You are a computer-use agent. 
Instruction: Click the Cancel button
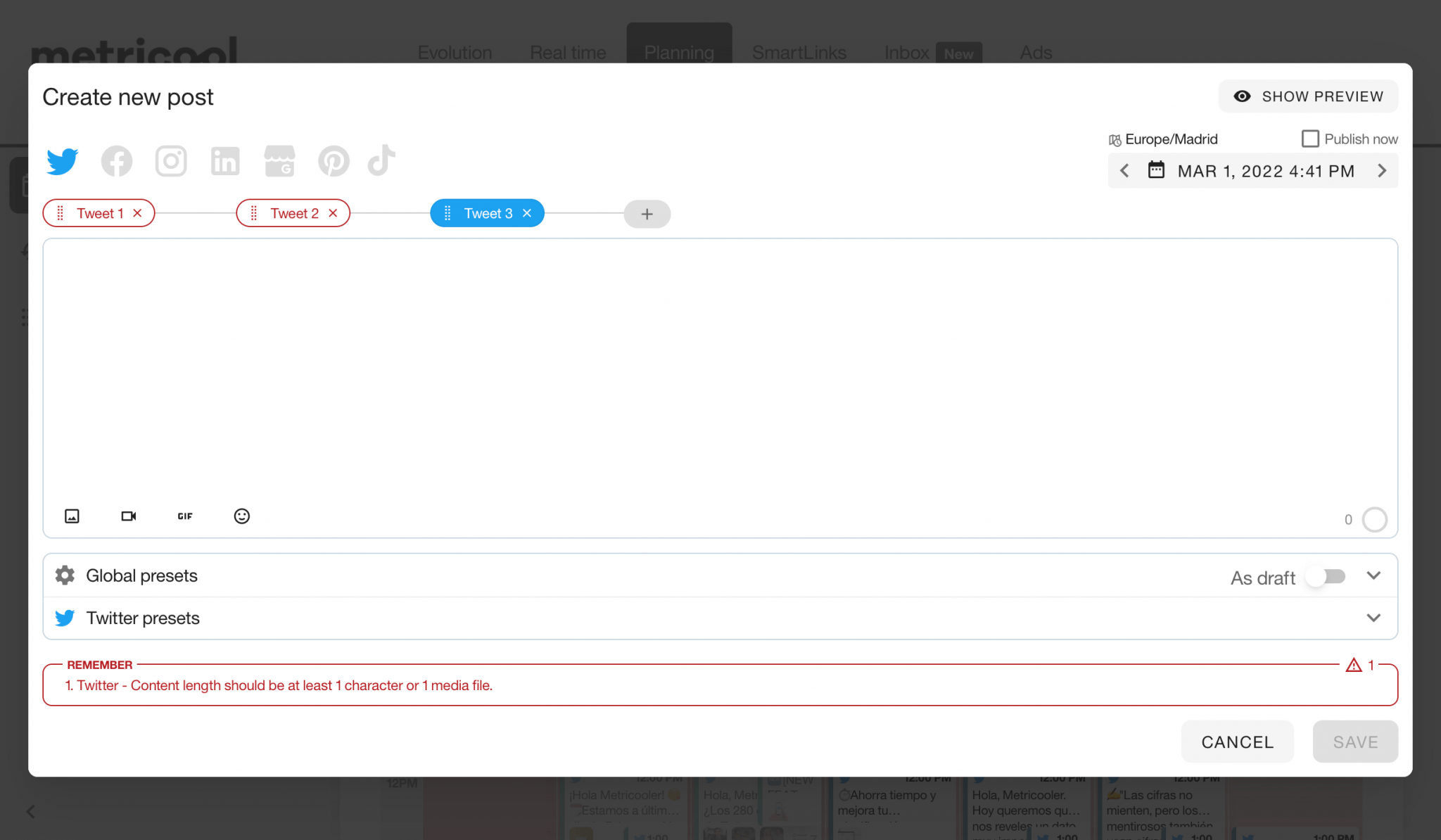(x=1237, y=742)
